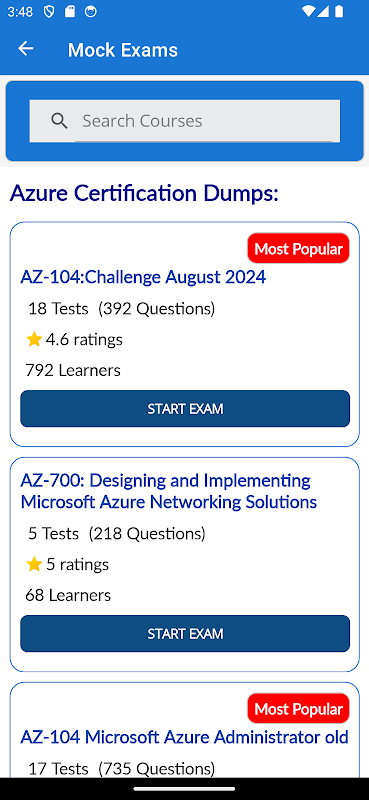369x800 pixels.
Task: Tap the battery icon in status bar
Action: tap(339, 11)
